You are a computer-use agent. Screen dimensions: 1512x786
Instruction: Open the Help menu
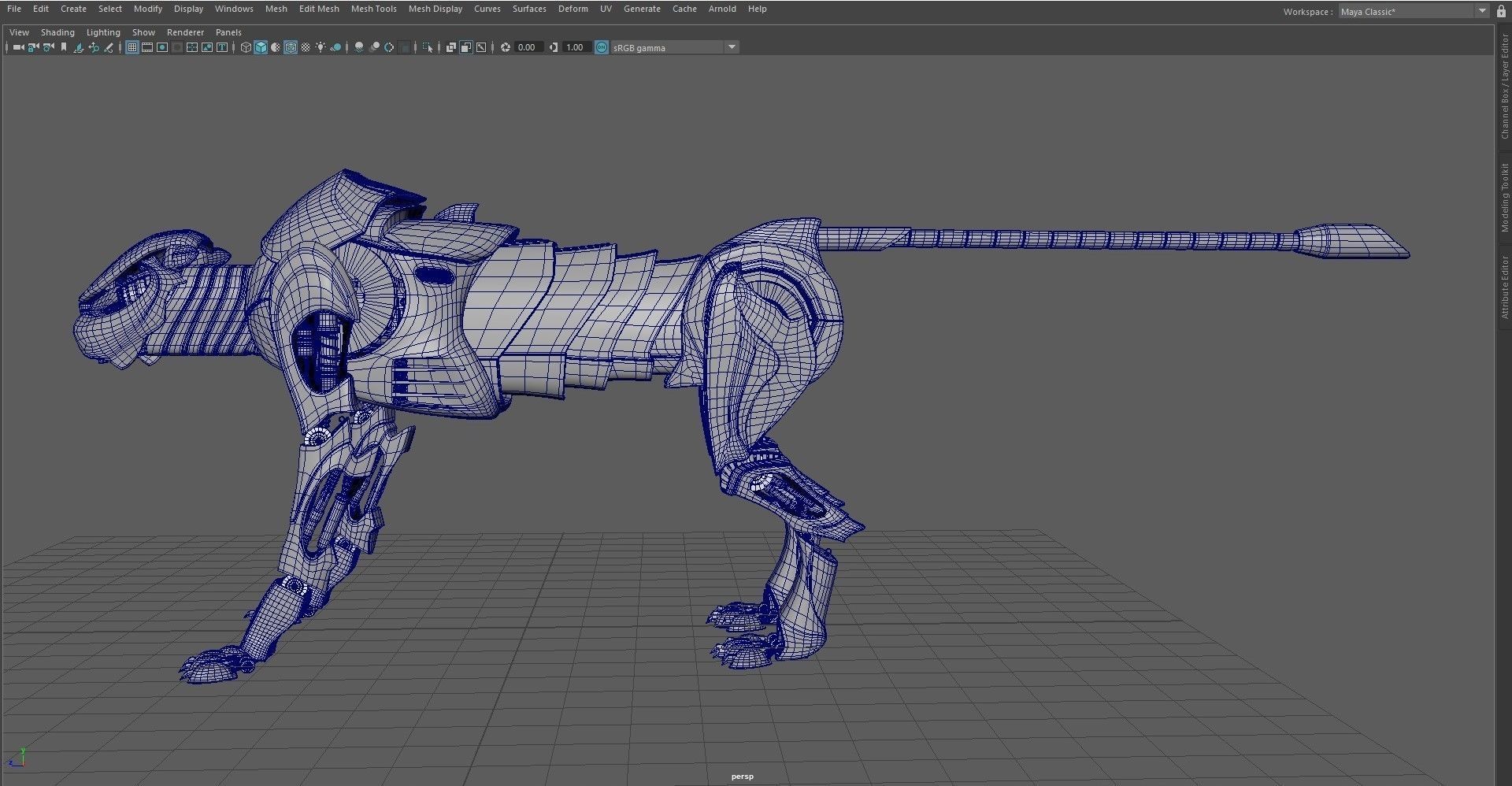coord(758,9)
